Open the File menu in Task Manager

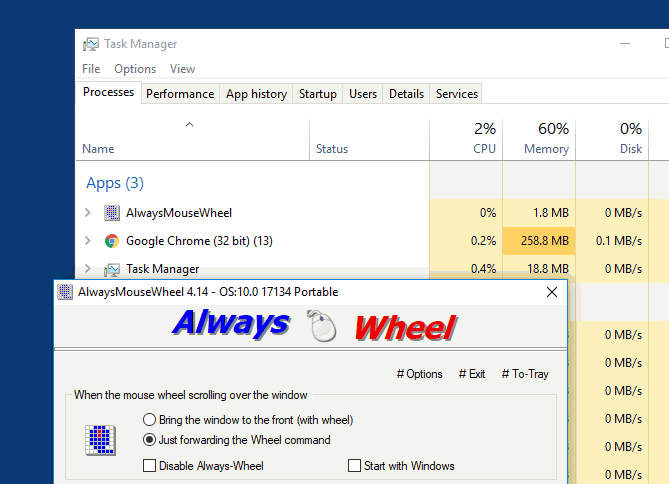[x=91, y=69]
